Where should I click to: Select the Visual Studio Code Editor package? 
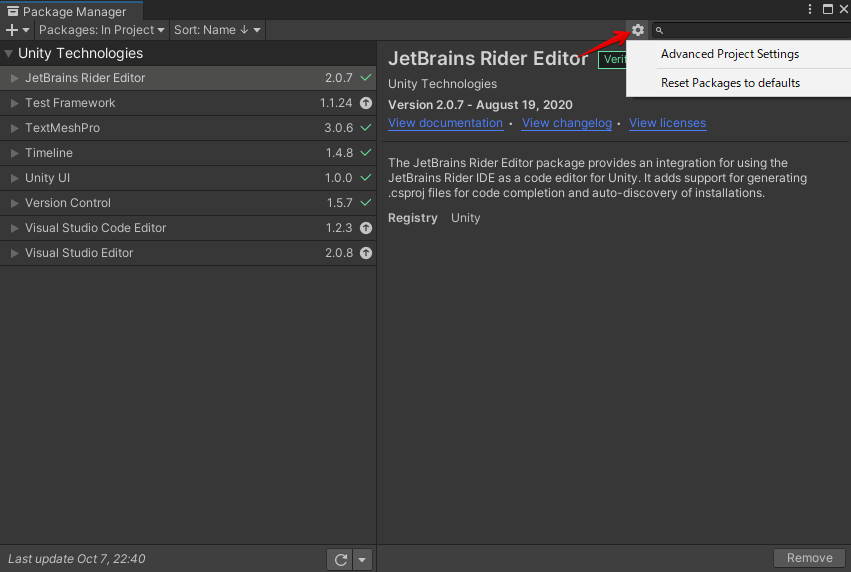pos(188,228)
